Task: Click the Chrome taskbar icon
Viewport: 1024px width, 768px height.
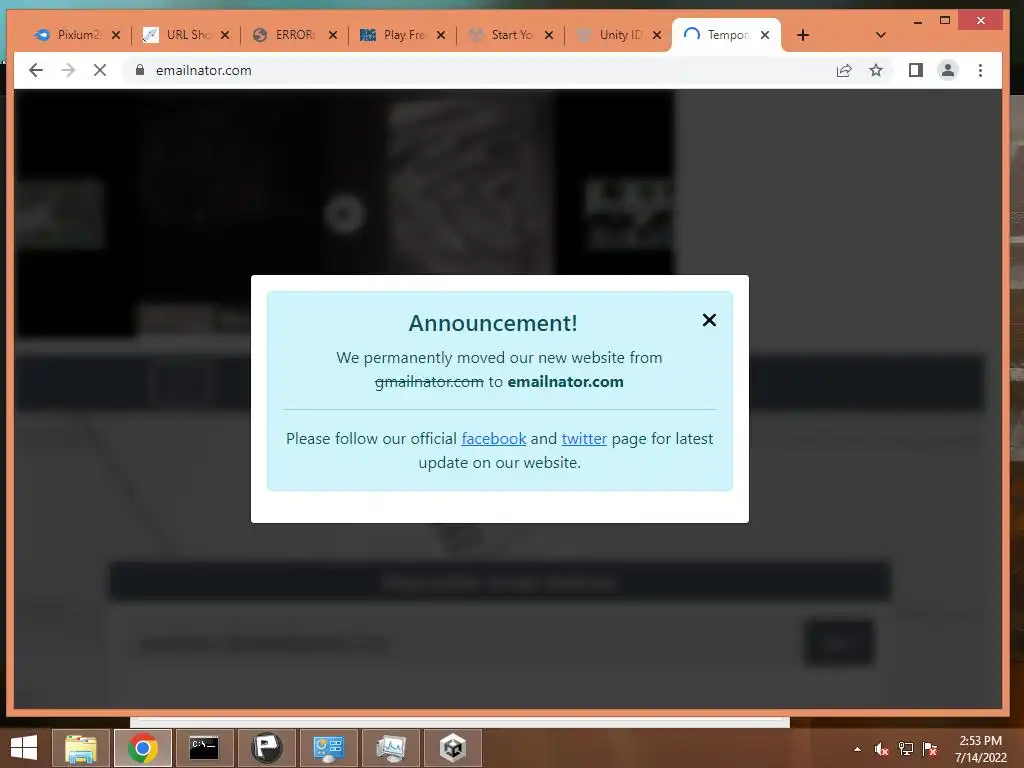Action: coord(143,748)
